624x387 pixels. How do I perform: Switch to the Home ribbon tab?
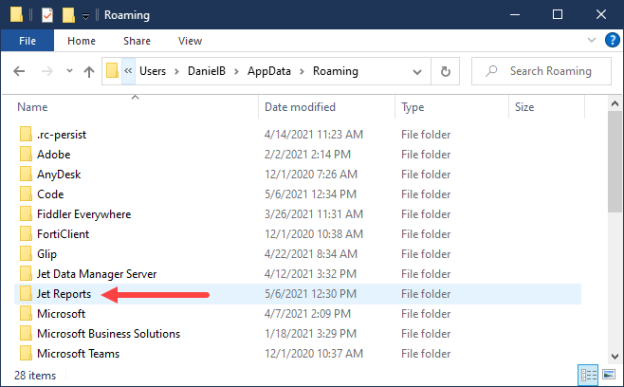[x=81, y=41]
